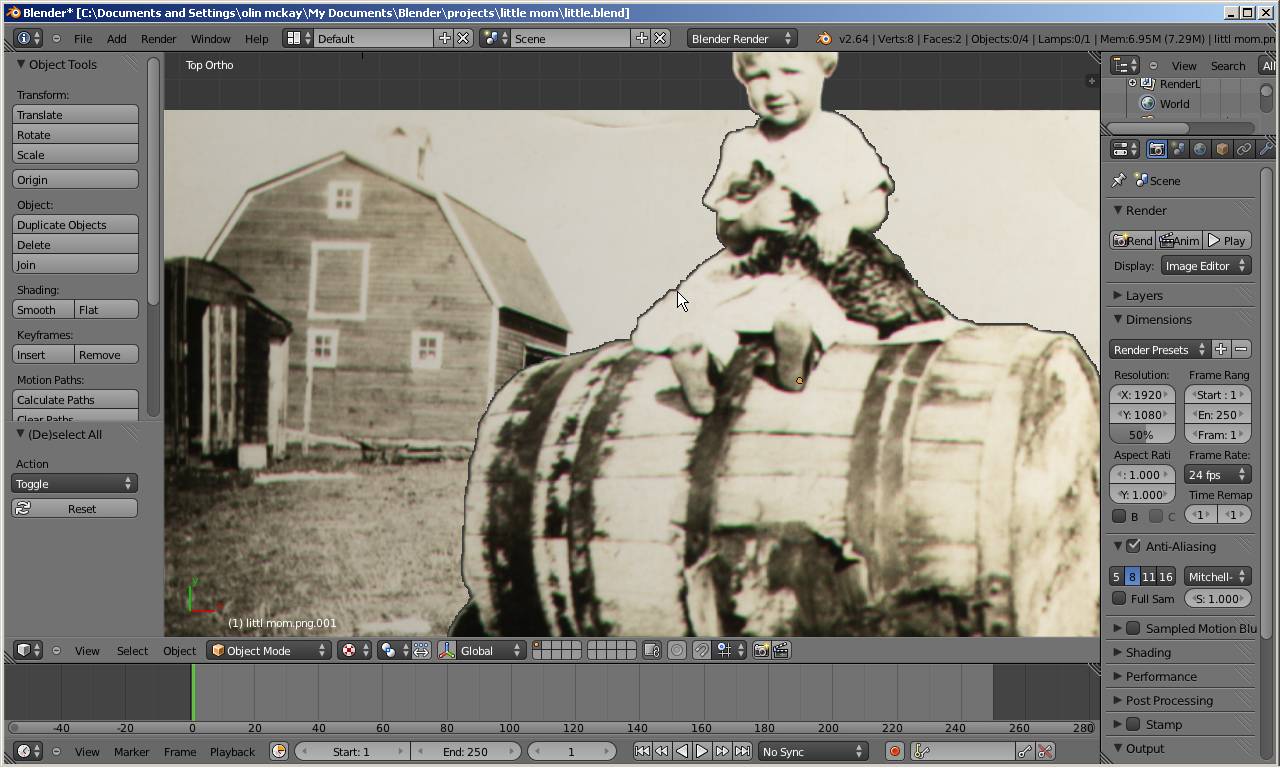Click the OpenGL render animation clapper icon
This screenshot has width=1280, height=768.
[781, 650]
